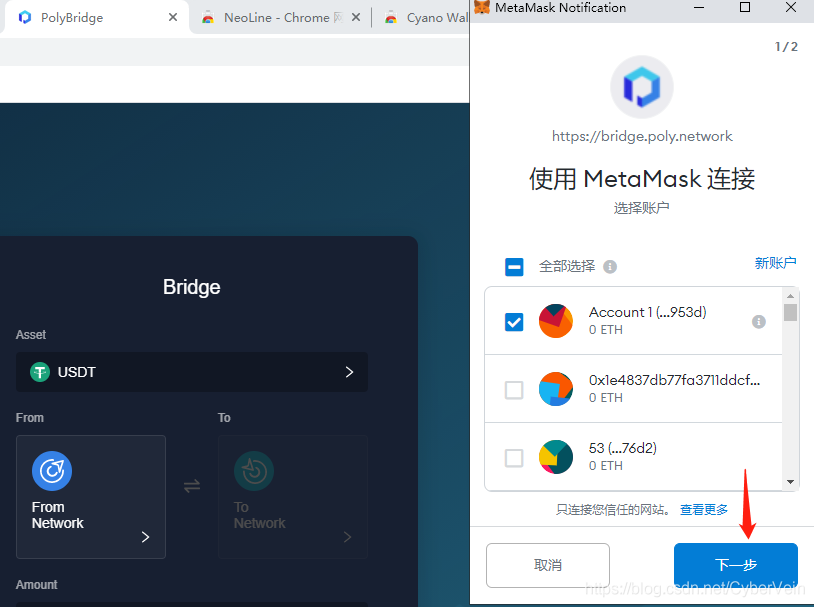
Task: Click the From Network chevron arrow
Action: pos(145,537)
